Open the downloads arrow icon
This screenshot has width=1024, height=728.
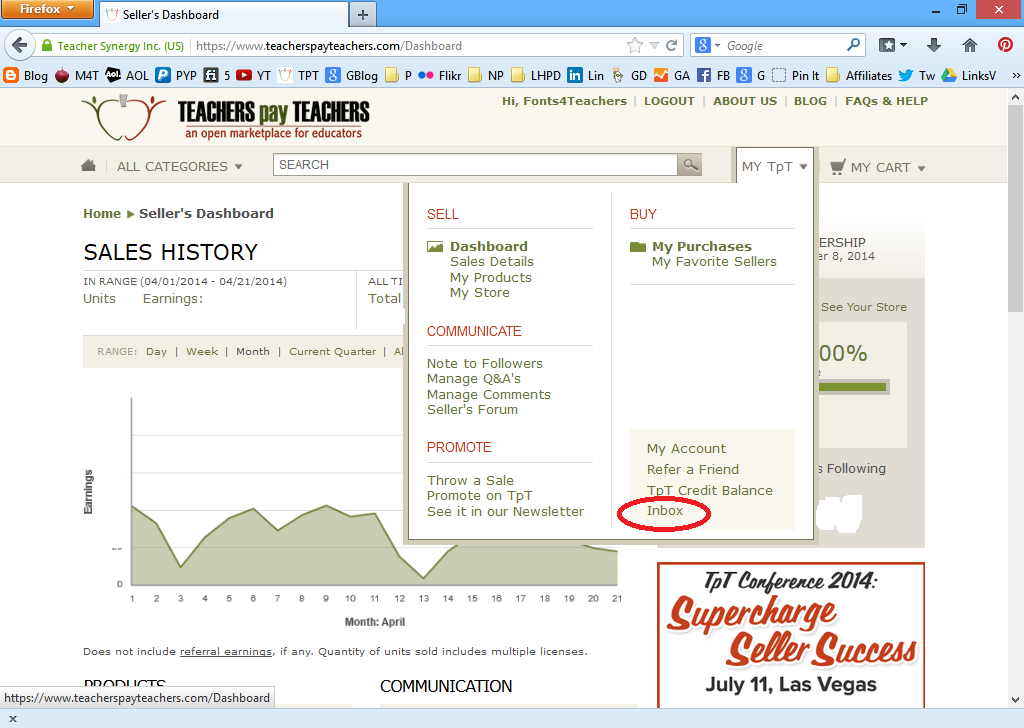pos(934,45)
